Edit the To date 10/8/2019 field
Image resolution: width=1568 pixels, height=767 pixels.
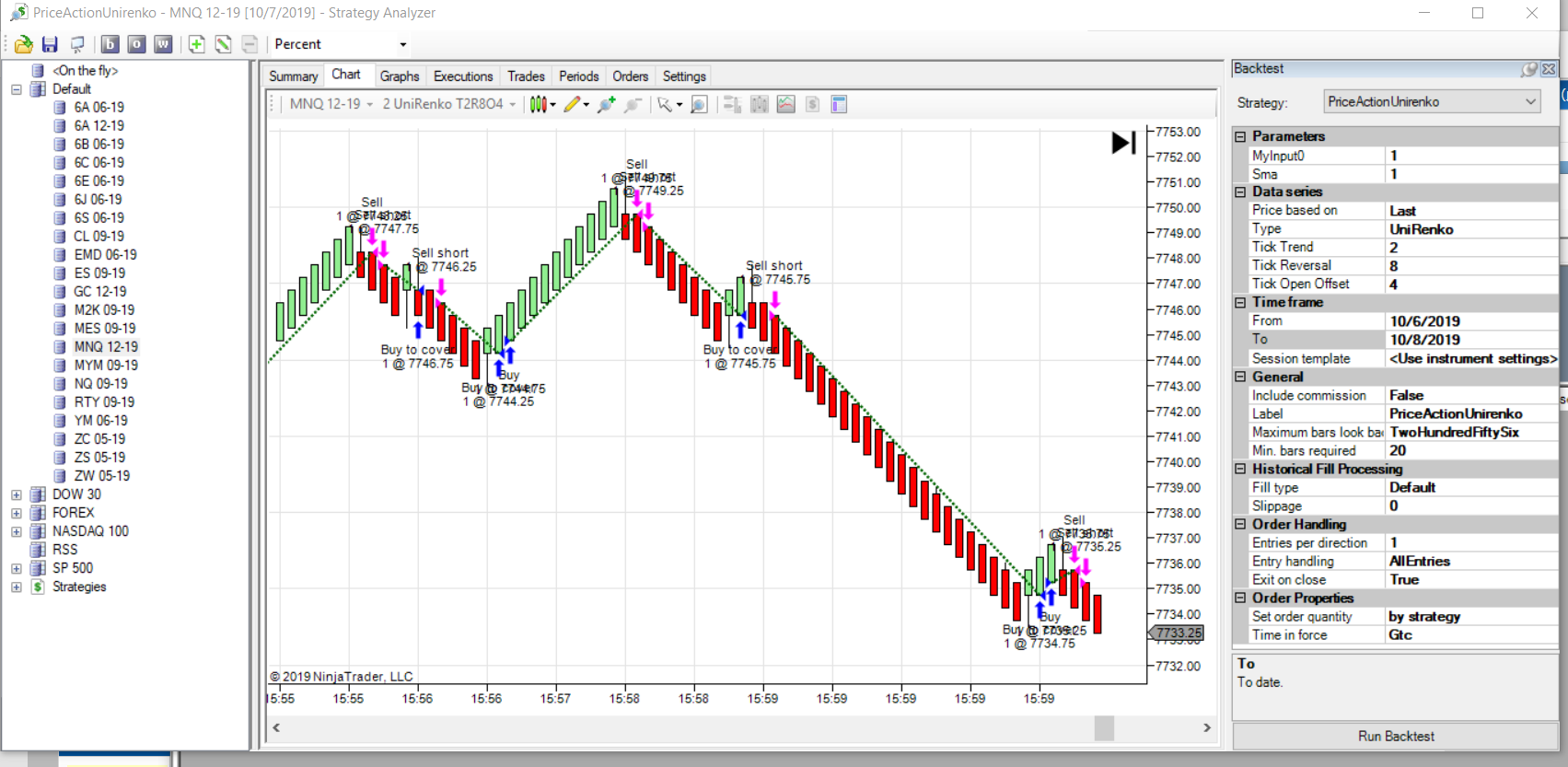click(1471, 340)
